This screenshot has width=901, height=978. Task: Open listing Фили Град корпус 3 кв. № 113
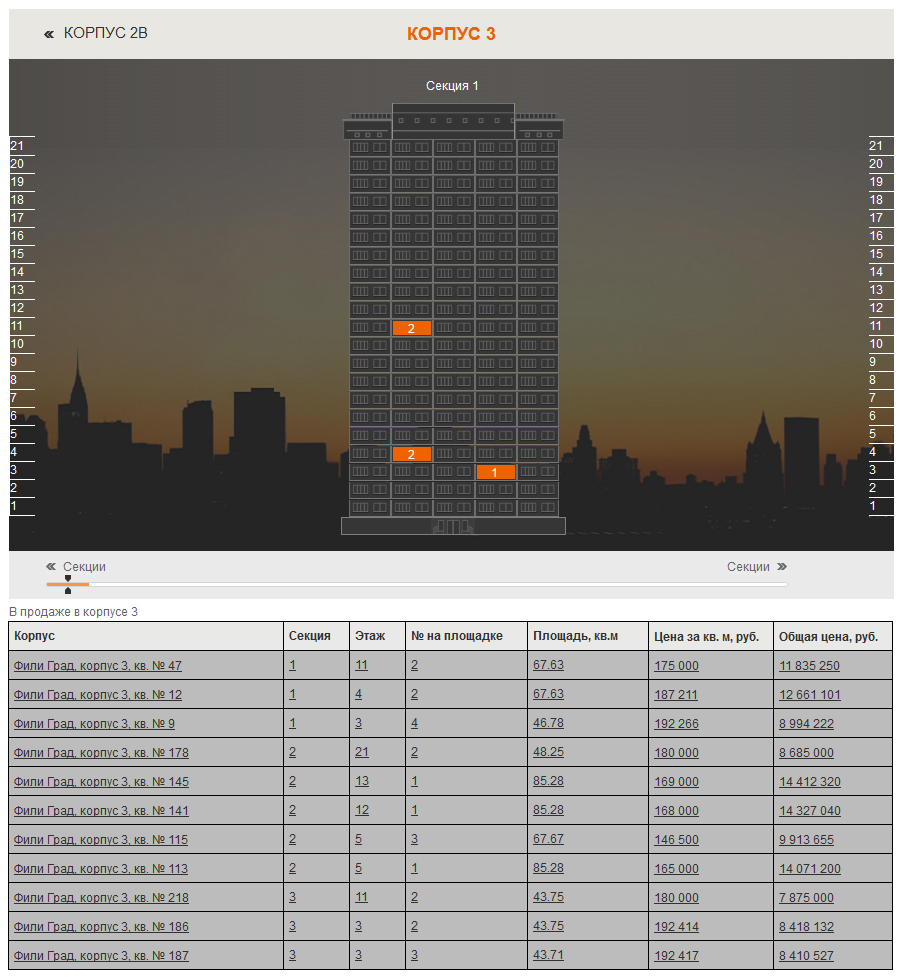pyautogui.click(x=101, y=869)
